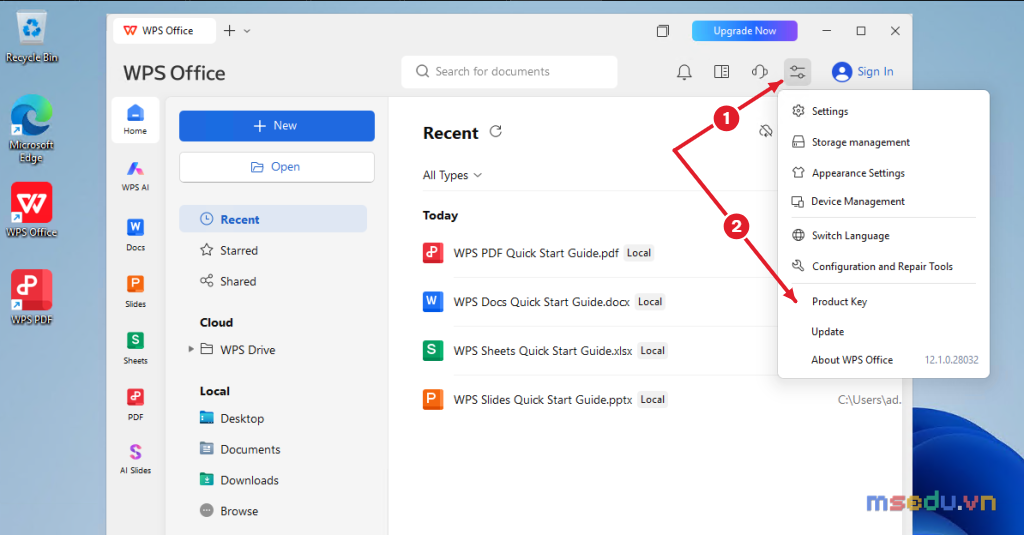Viewport: 1024px width, 535px height.
Task: Expand the WPS Drive tree node
Action: tap(191, 349)
